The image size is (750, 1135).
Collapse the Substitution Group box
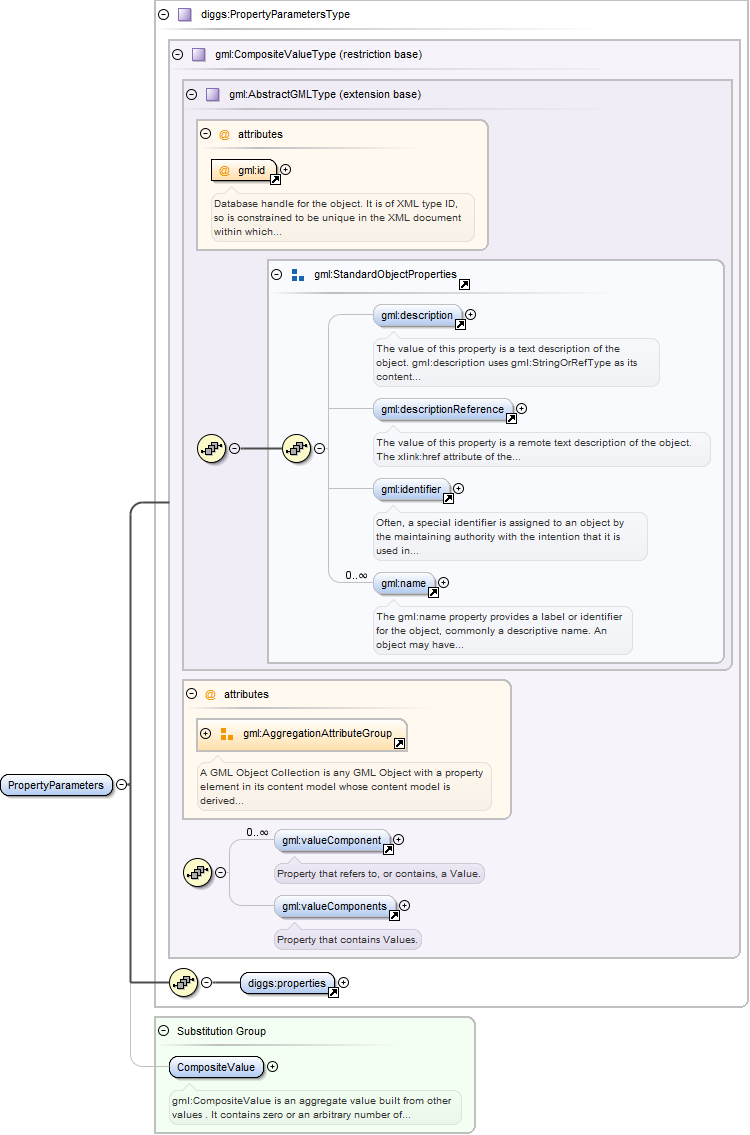(163, 1031)
